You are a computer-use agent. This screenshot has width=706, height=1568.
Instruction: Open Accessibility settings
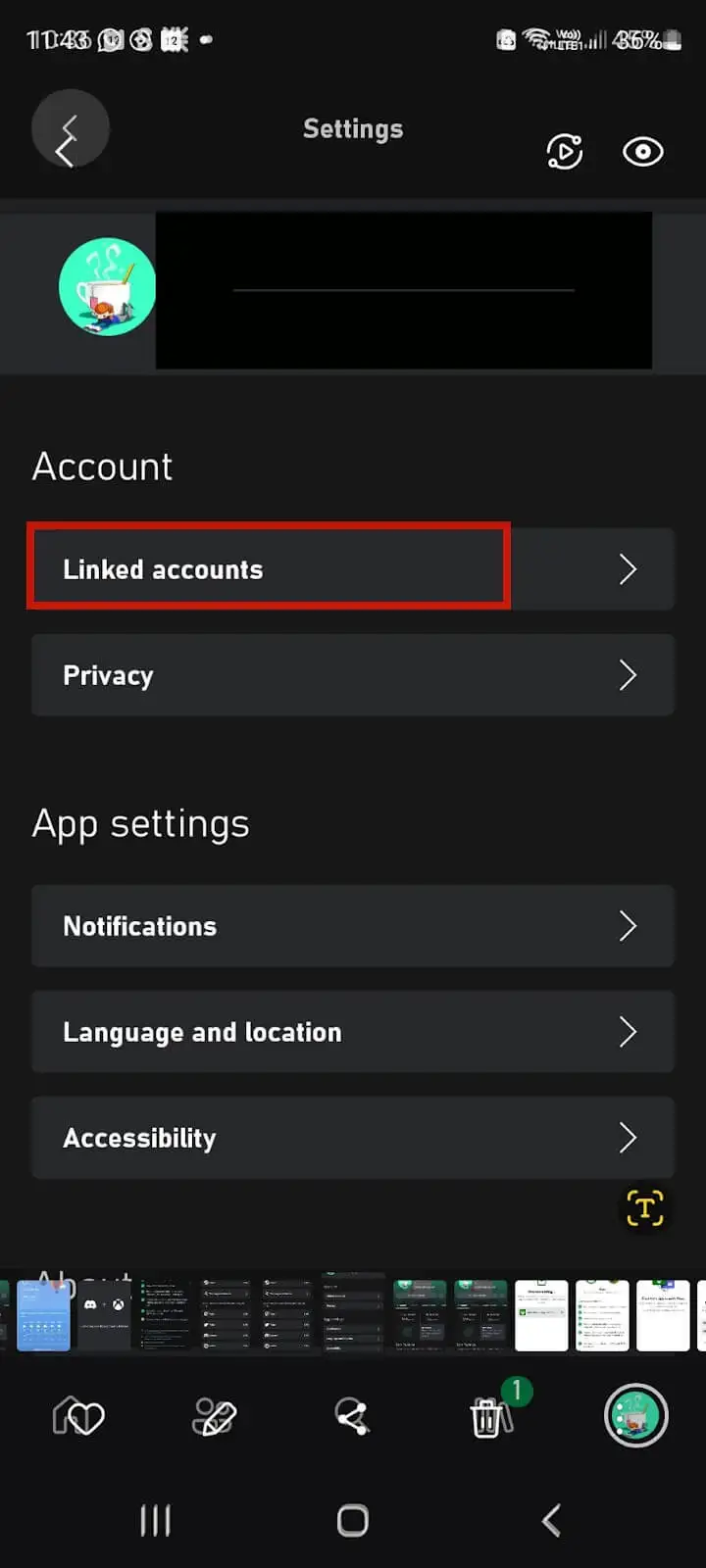353,1138
